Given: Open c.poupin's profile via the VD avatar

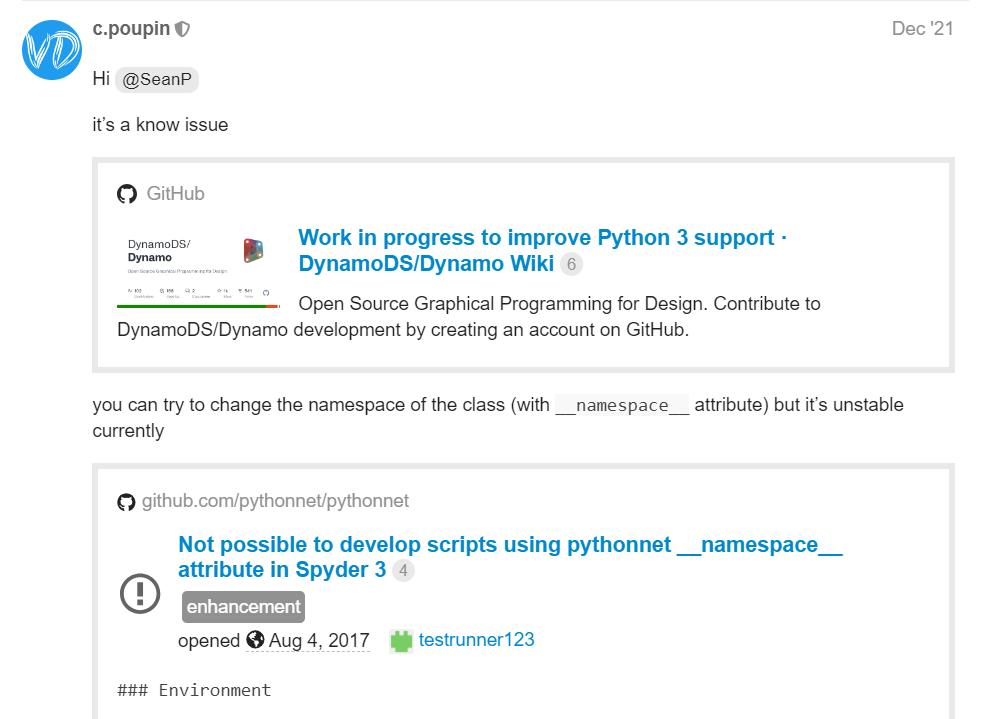Looking at the screenshot, I should [x=51, y=50].
